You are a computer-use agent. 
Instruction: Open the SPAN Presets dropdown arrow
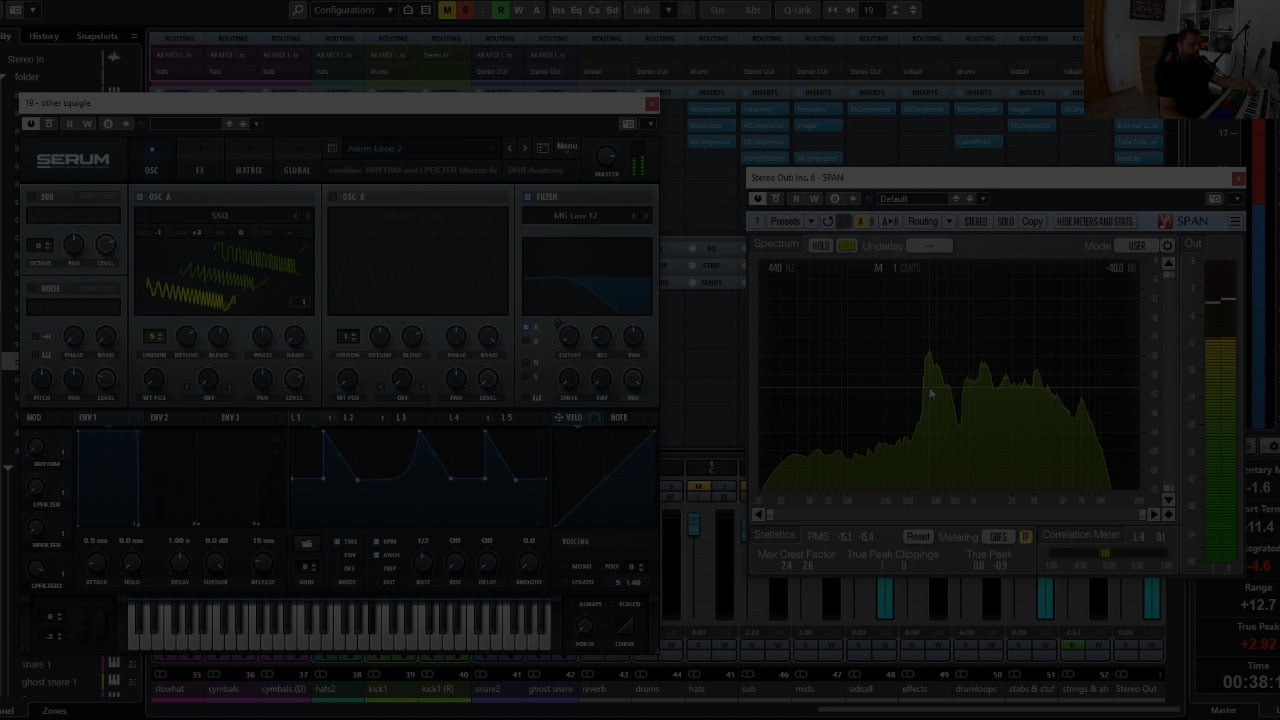tap(811, 221)
